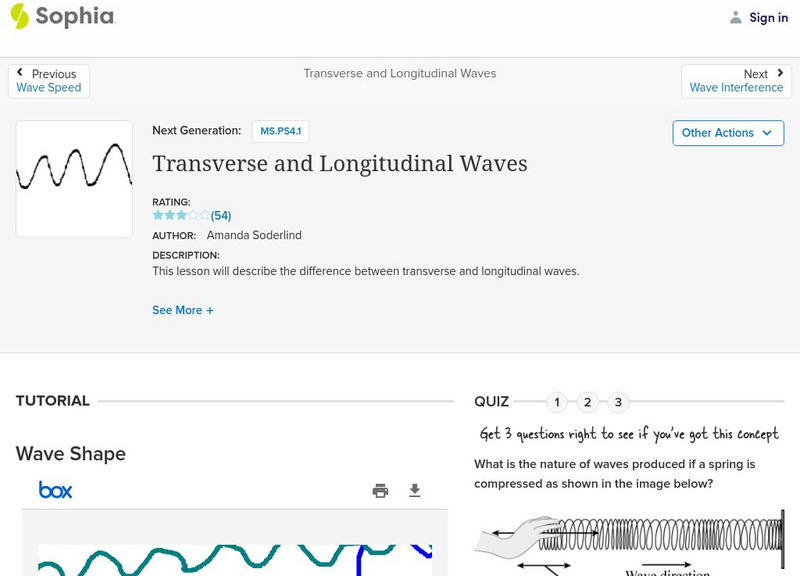Click the Next arrow icon
The height and width of the screenshot is (576, 800).
pos(777,73)
